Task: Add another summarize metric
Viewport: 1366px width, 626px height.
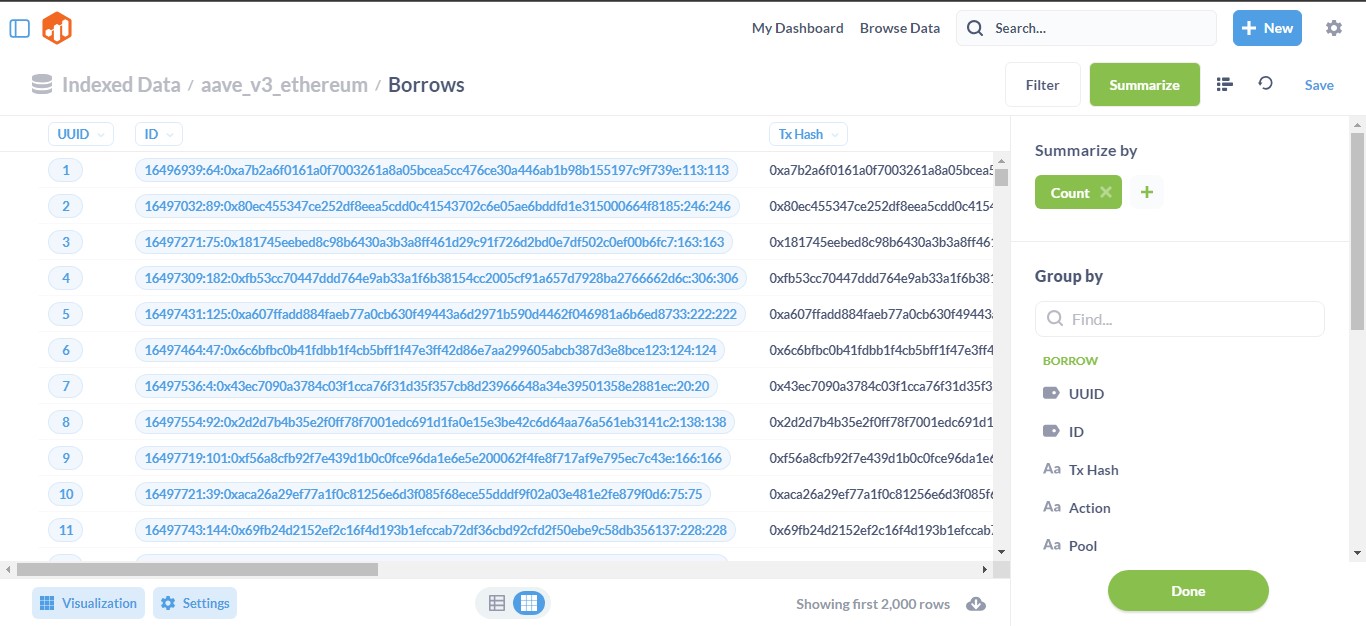Action: (x=1146, y=193)
